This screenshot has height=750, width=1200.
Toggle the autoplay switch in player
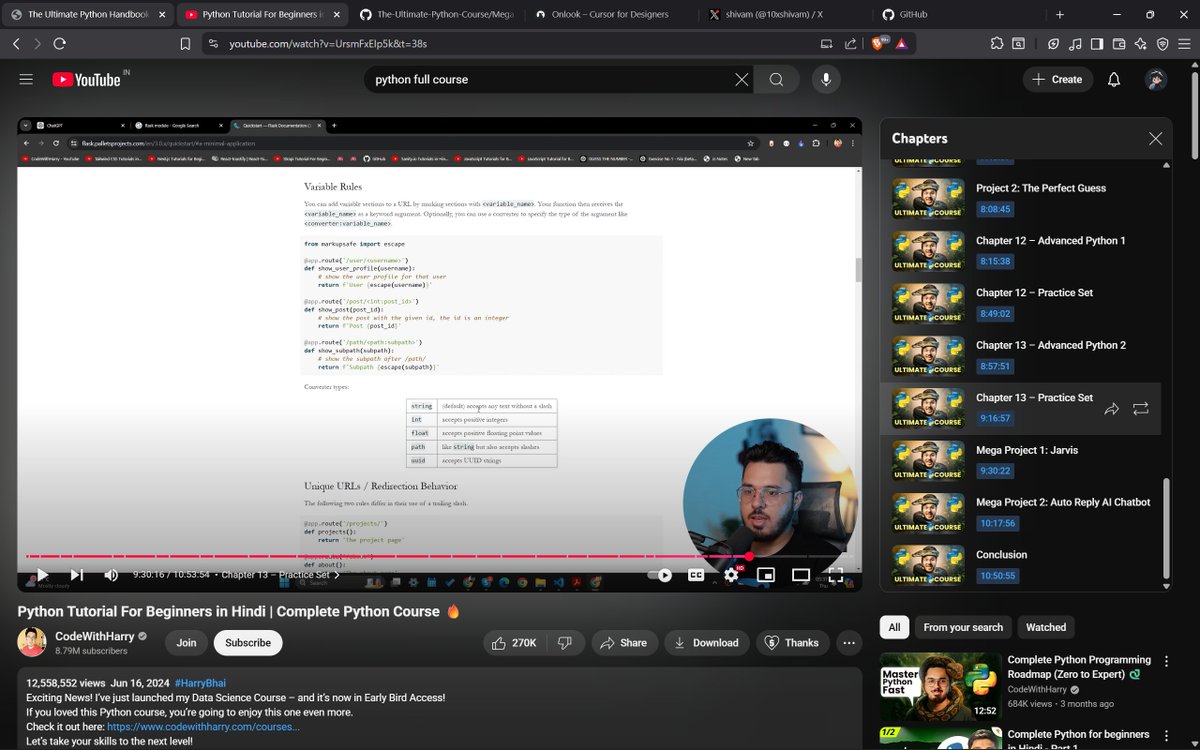(x=660, y=575)
